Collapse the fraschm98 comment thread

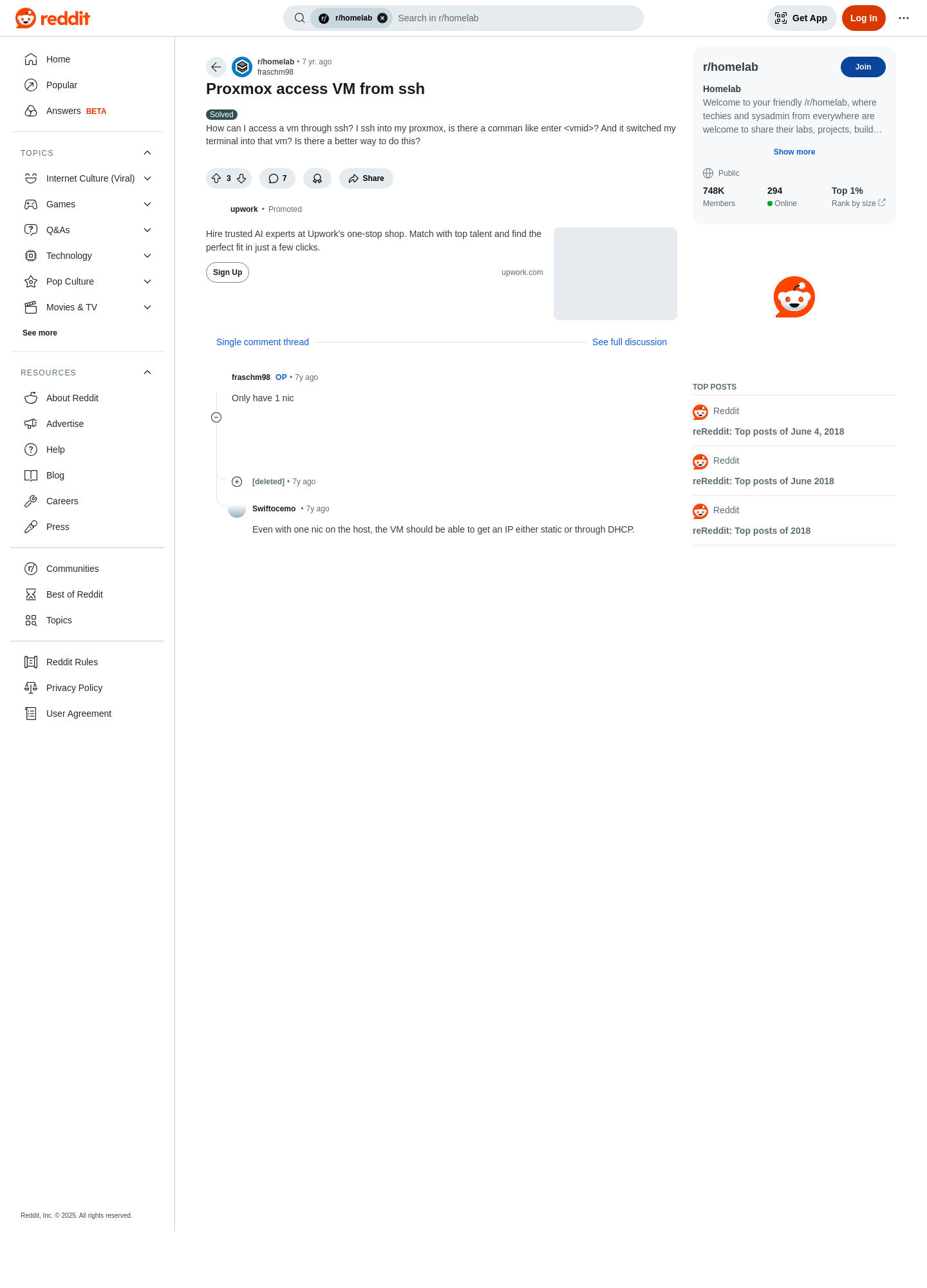point(216,417)
